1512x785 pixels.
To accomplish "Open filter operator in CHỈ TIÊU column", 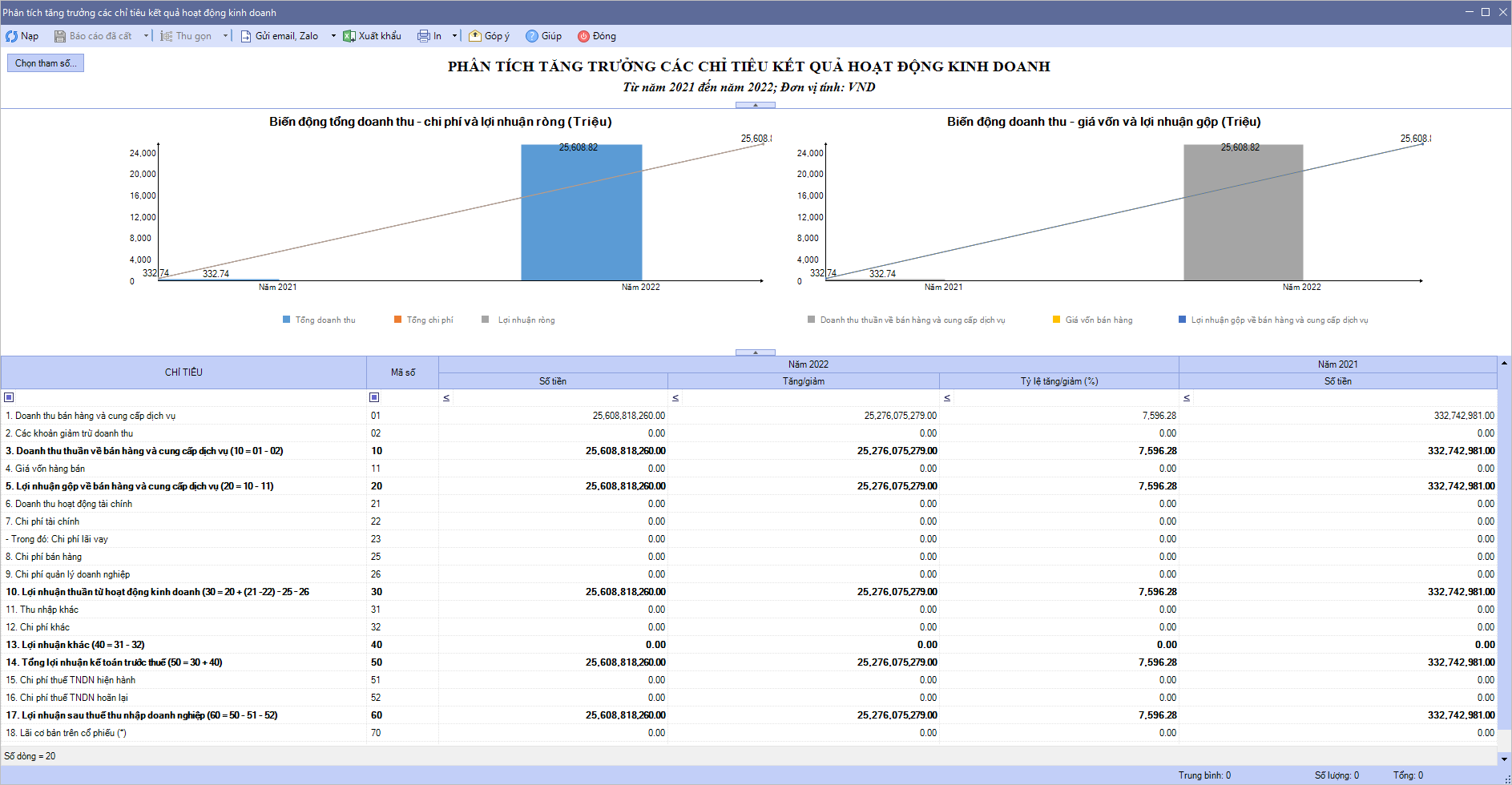I will (x=9, y=397).
